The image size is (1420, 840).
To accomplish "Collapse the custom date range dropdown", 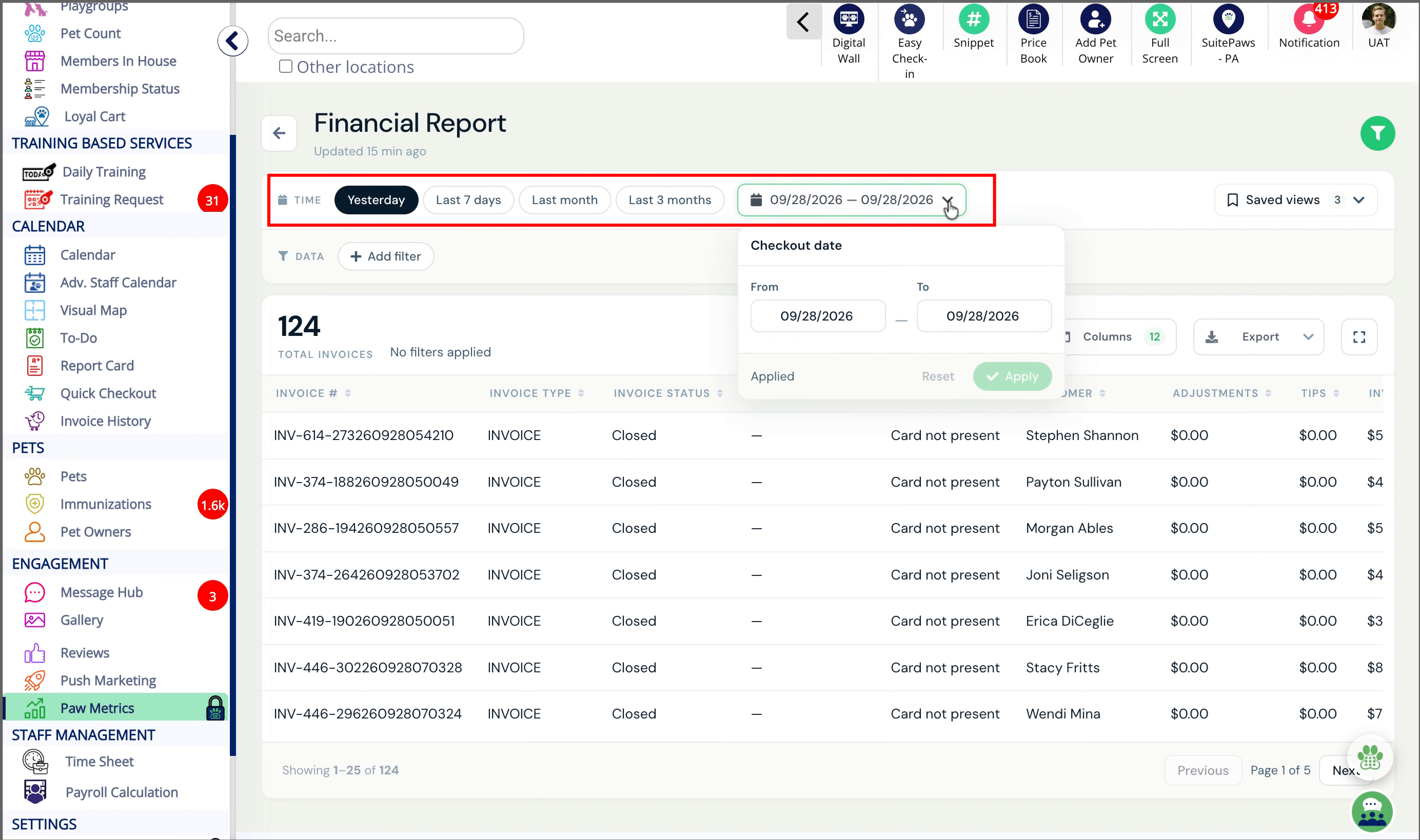I will pos(851,200).
